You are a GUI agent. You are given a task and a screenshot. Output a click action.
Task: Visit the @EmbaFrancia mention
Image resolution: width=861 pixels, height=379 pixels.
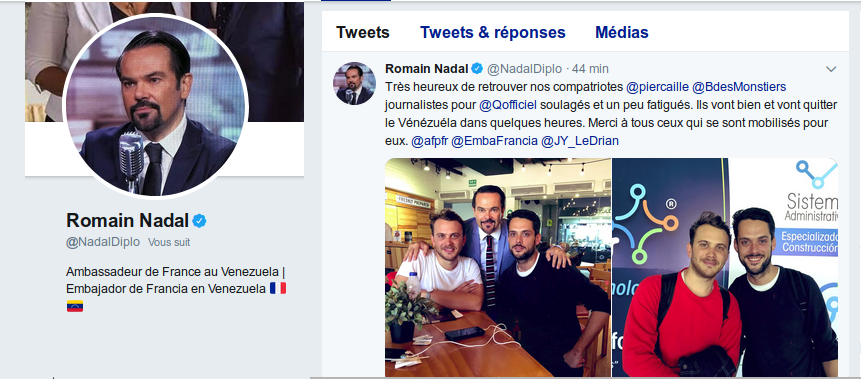pyautogui.click(x=494, y=141)
